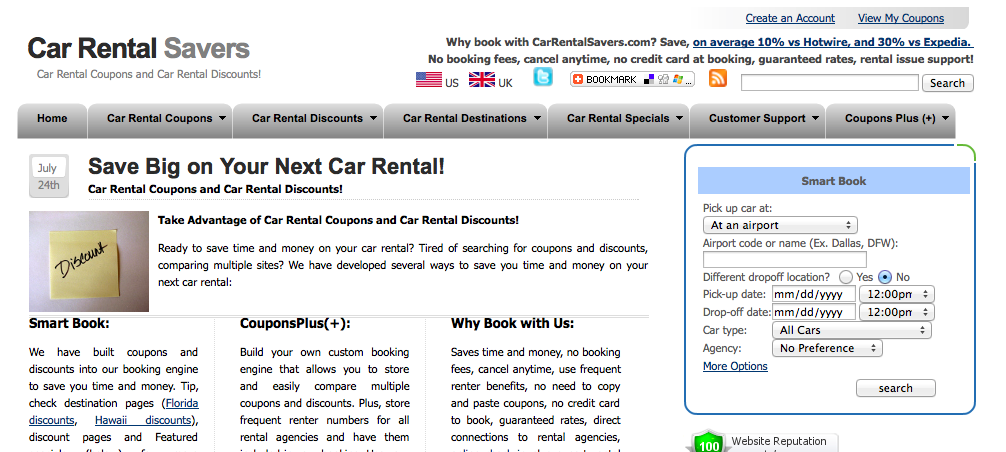Image resolution: width=1006 pixels, height=452 pixels.
Task: Open the Hotwire and Expedia savings link
Action: 833,42
